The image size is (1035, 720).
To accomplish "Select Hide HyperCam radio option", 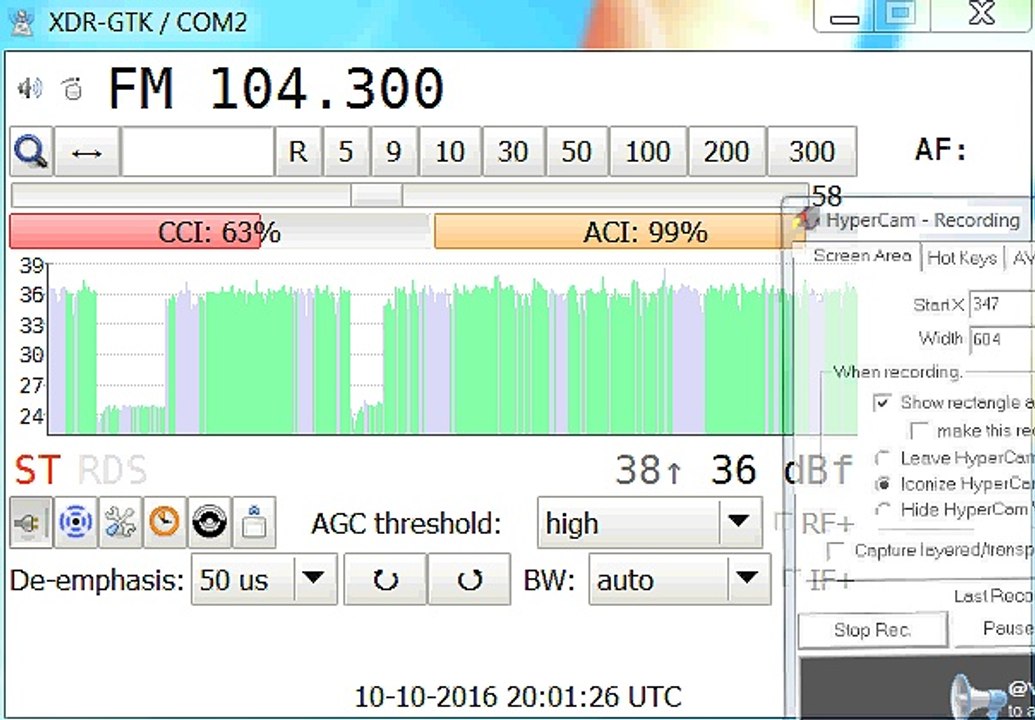I will coord(883,509).
